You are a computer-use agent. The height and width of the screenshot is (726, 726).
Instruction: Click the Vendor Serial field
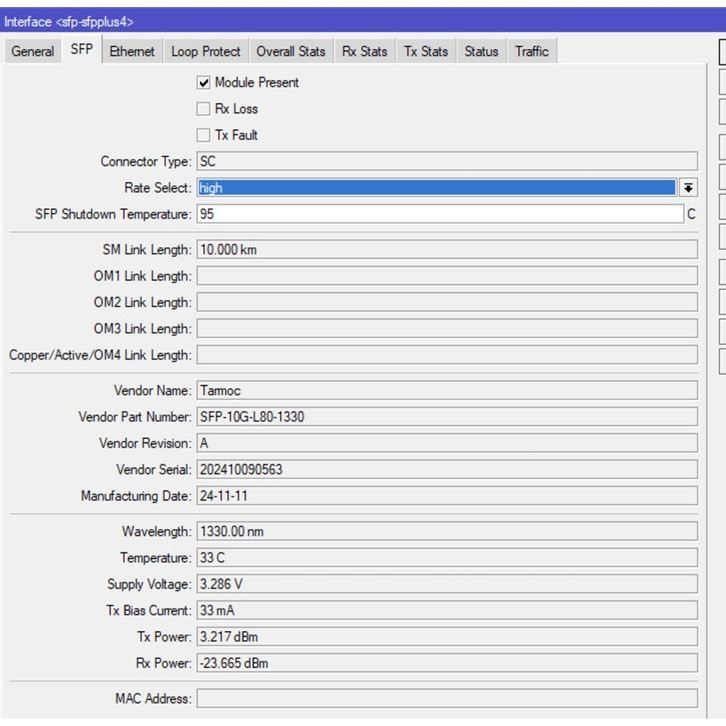click(x=446, y=469)
